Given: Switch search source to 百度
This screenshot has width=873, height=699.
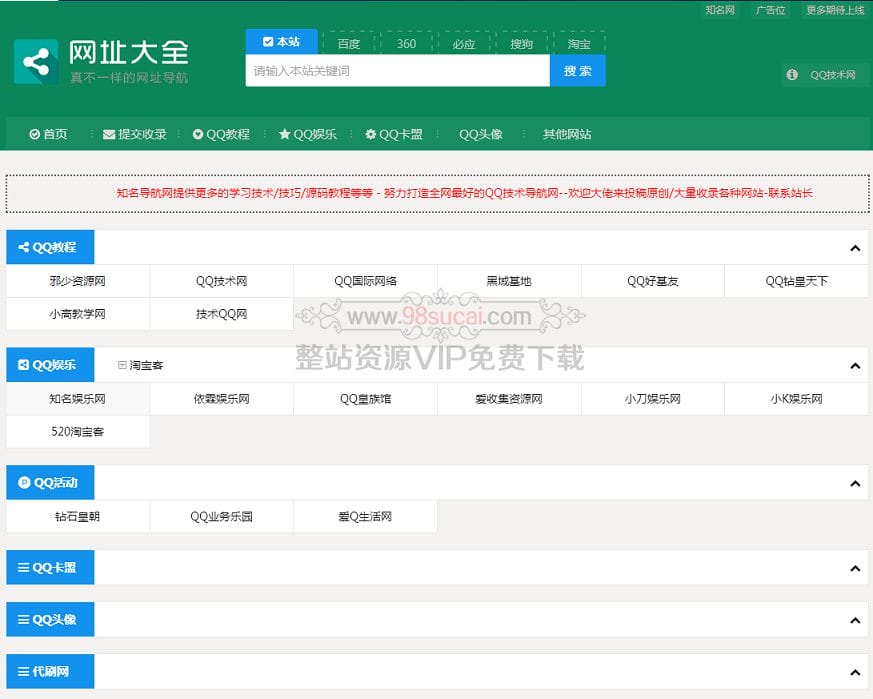Looking at the screenshot, I should click(x=347, y=43).
